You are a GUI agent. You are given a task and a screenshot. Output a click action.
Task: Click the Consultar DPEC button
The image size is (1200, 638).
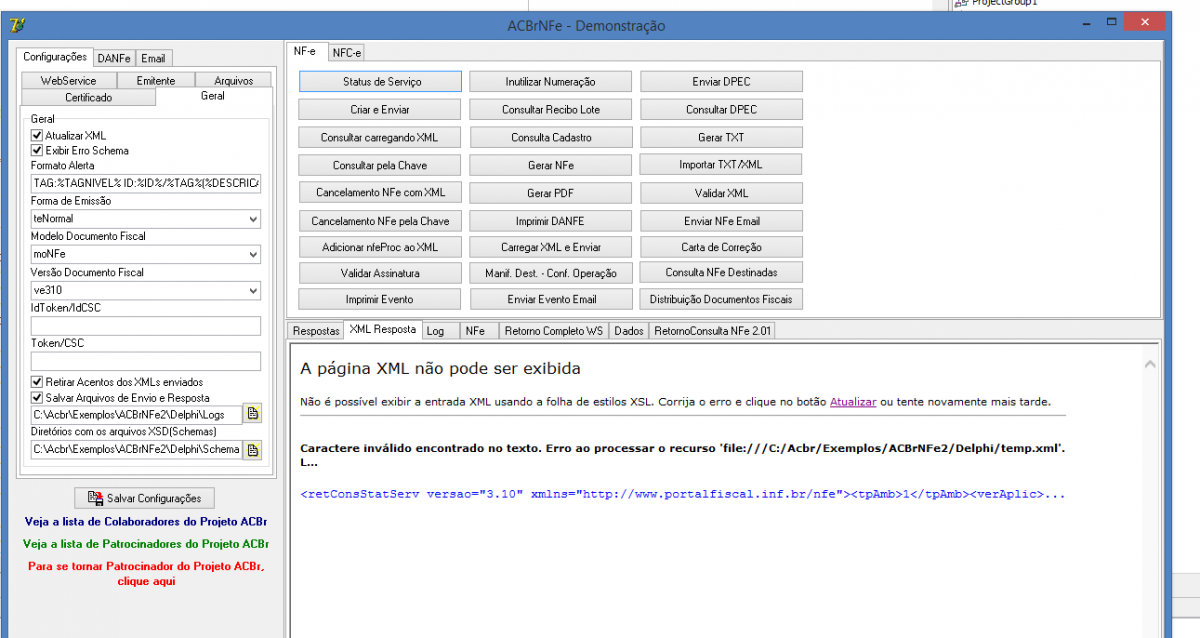(x=722, y=109)
